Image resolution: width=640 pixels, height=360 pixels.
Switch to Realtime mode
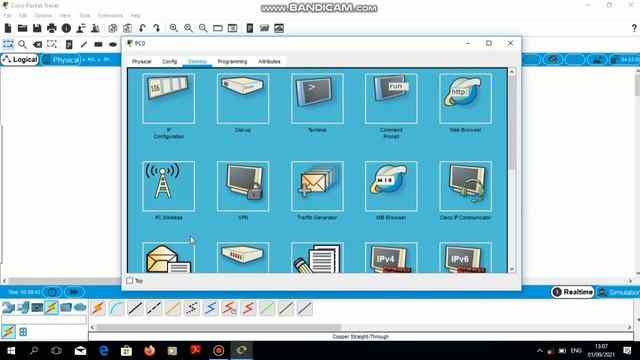(x=573, y=292)
